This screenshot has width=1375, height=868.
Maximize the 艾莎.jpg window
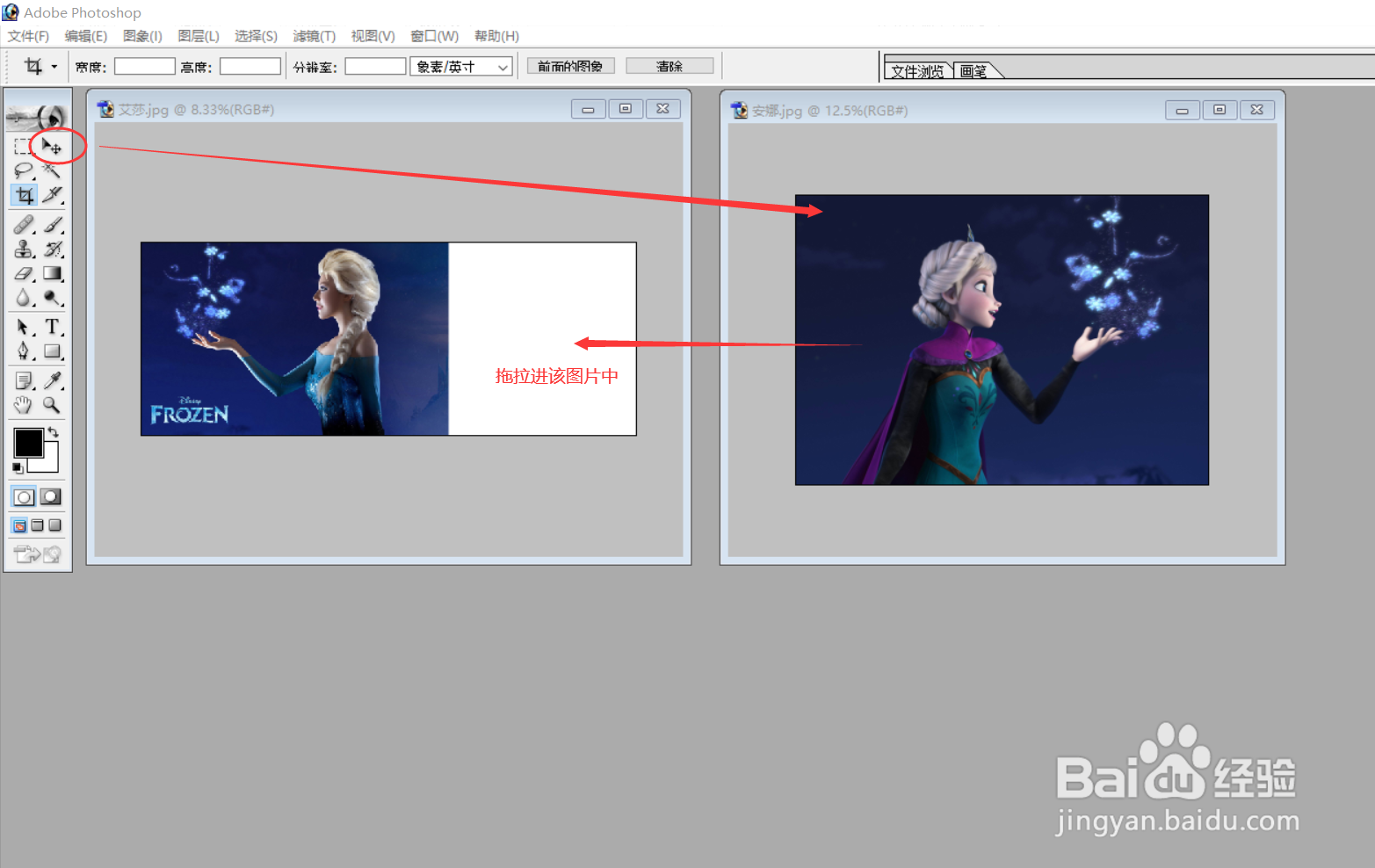coord(626,109)
